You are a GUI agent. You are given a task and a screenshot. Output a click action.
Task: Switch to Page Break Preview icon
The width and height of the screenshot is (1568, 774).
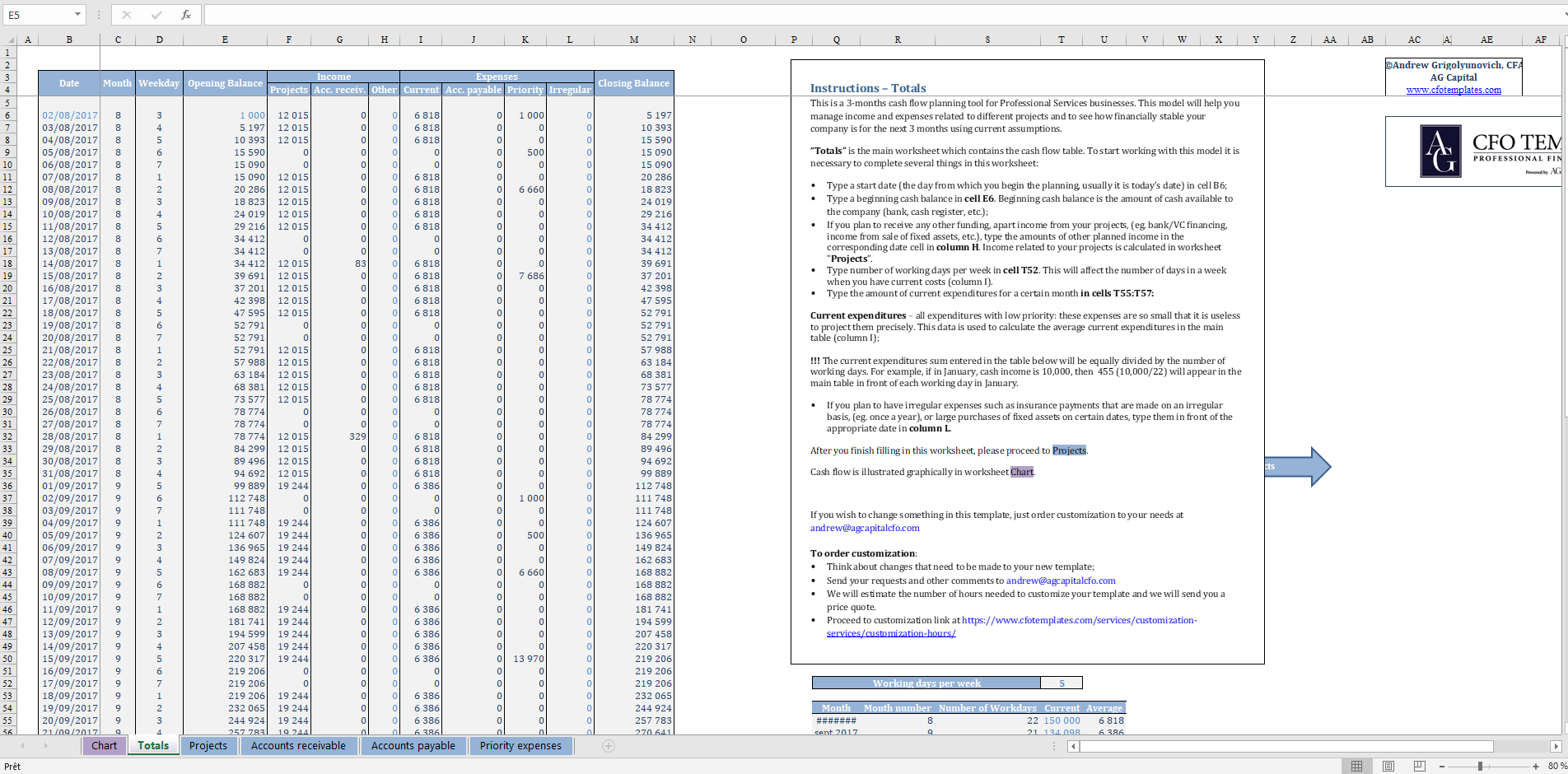coord(1419,767)
